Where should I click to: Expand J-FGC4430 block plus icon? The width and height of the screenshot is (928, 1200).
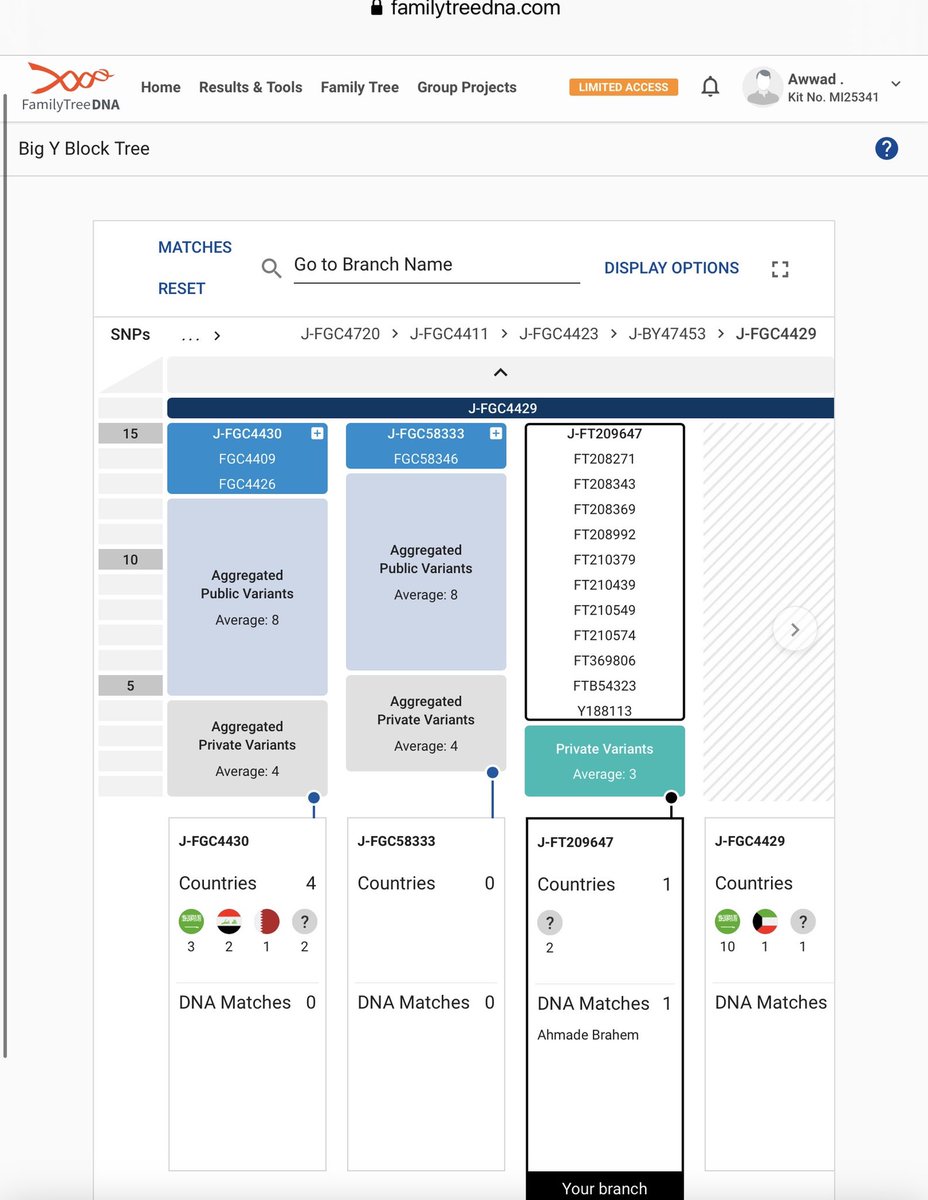[317, 434]
